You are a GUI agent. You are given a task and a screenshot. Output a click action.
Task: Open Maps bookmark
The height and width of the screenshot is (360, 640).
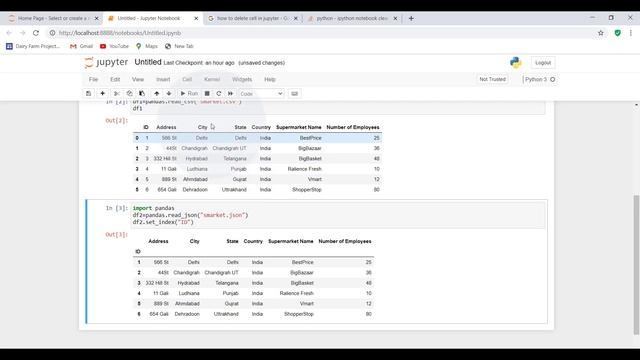(147, 46)
